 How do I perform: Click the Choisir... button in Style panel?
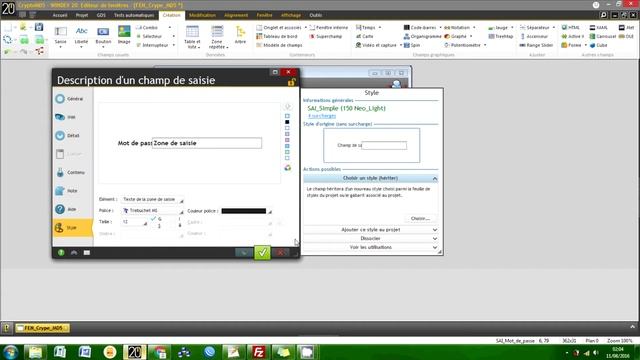coord(420,219)
